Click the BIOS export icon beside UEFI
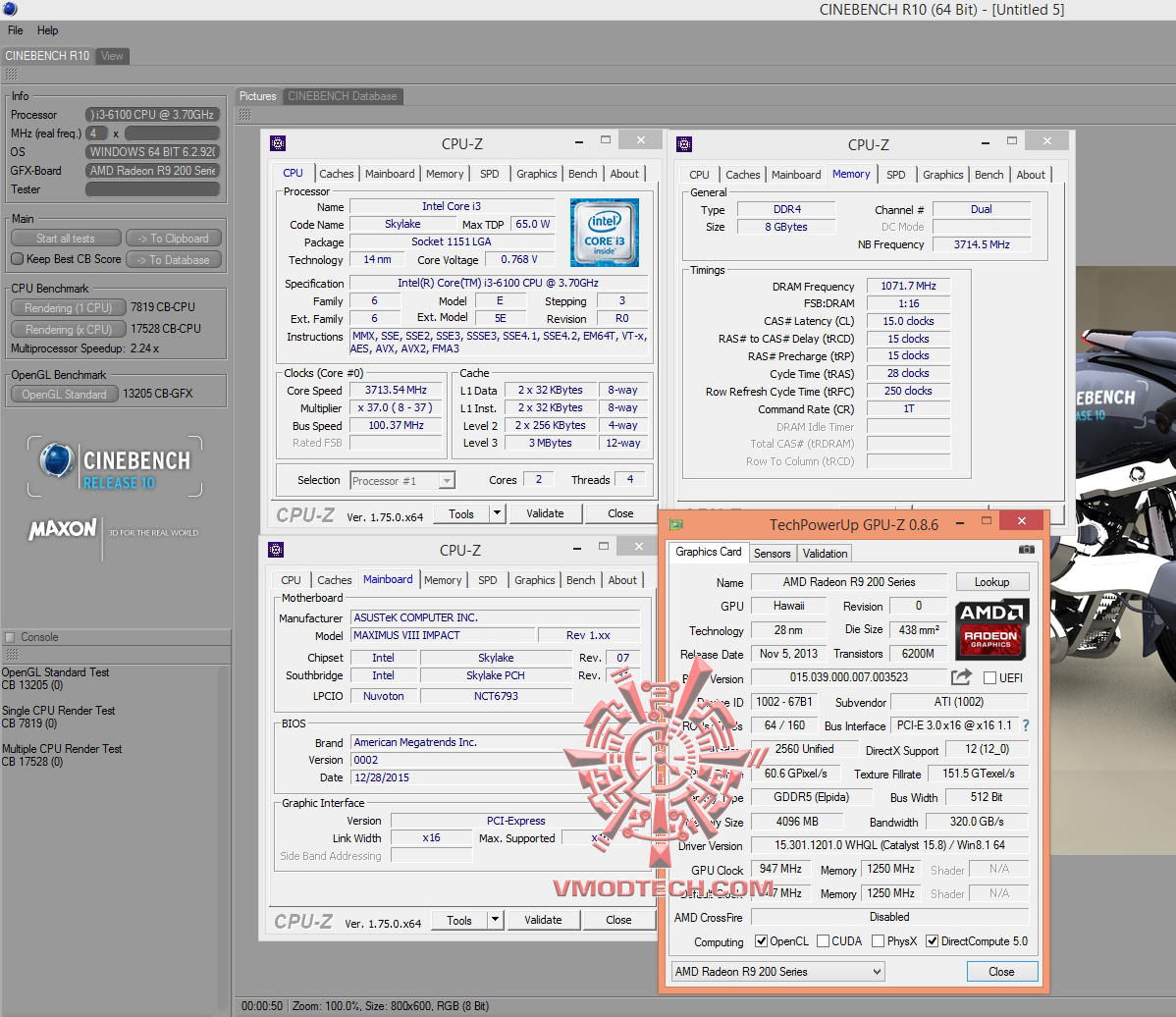The image size is (1176, 1017). [x=961, y=677]
